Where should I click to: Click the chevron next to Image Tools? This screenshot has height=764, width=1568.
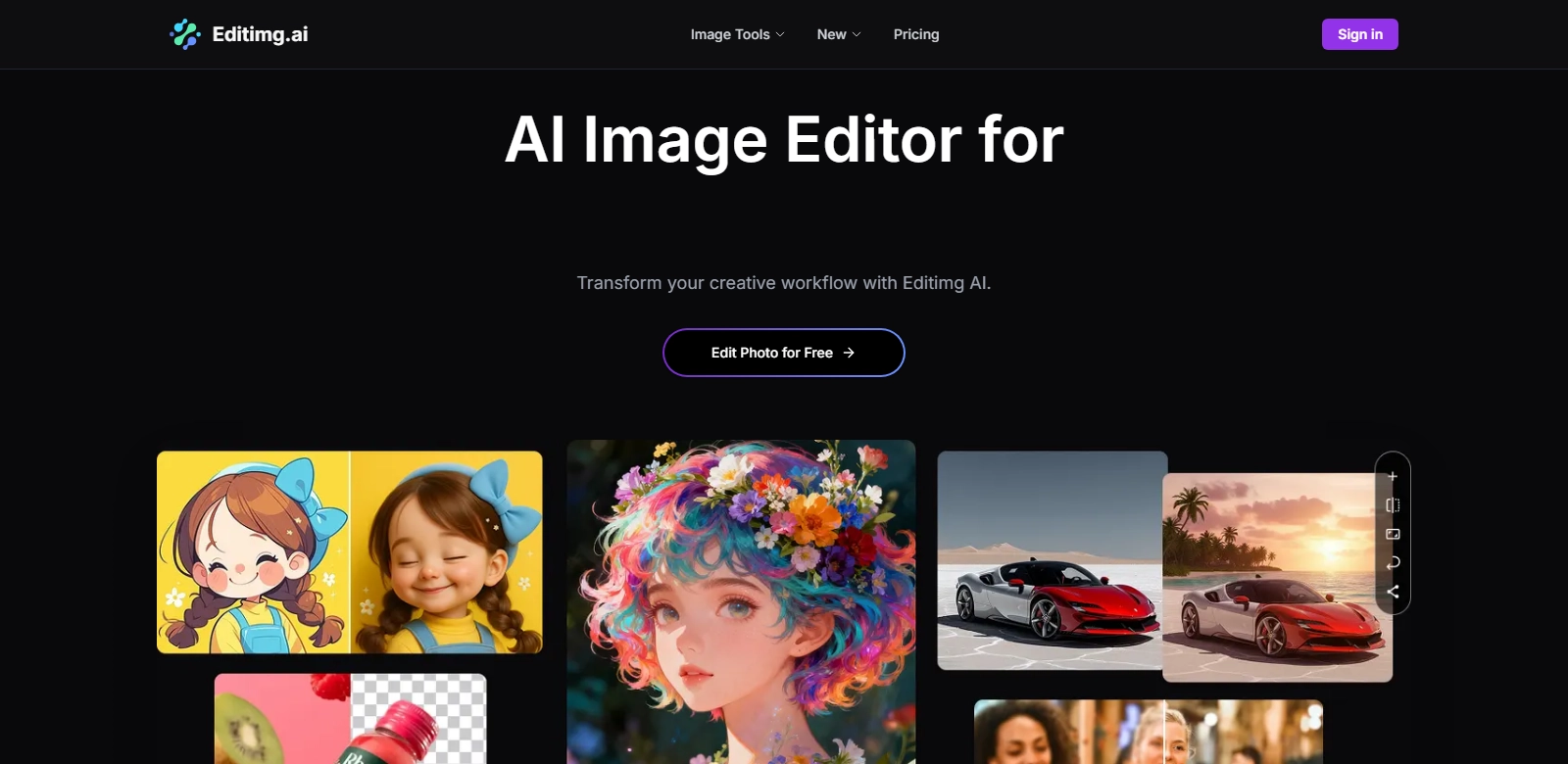coord(780,34)
